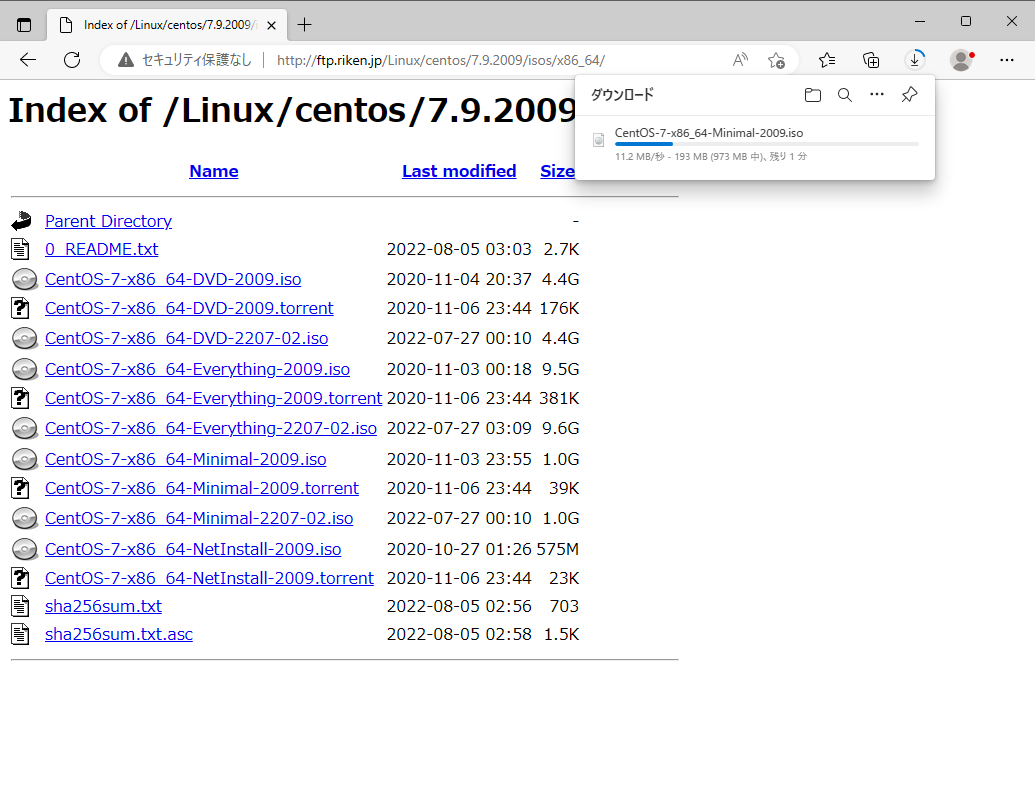
Task: Download CentOS-7-x86_64-DVD-2009.iso
Action: click(x=173, y=279)
